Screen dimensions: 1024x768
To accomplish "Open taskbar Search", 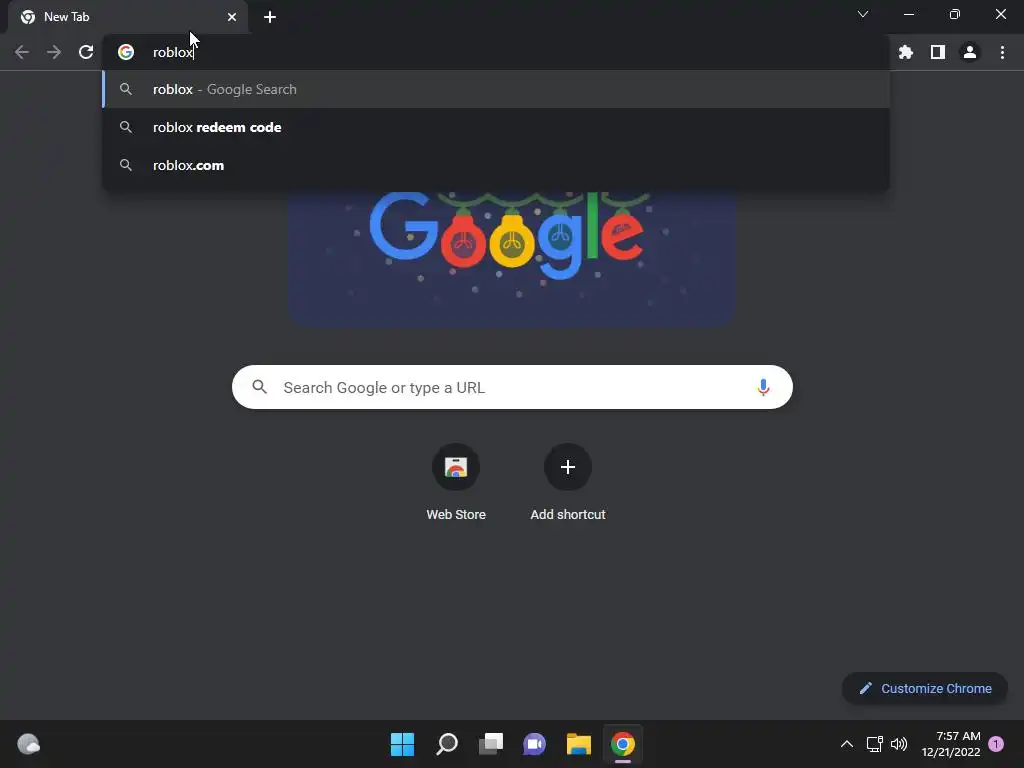I will click(447, 744).
